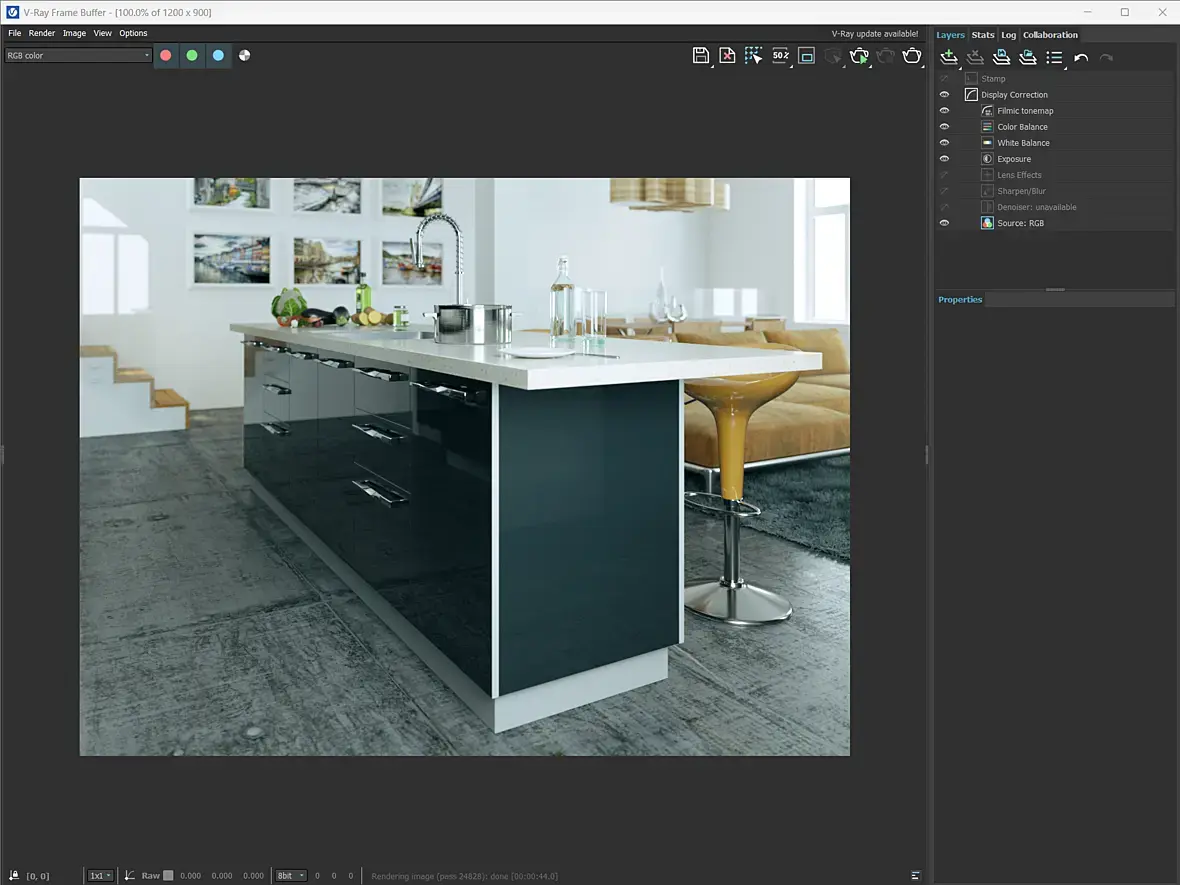The width and height of the screenshot is (1180, 885).
Task: Select the Exposure layer
Action: 1013,159
